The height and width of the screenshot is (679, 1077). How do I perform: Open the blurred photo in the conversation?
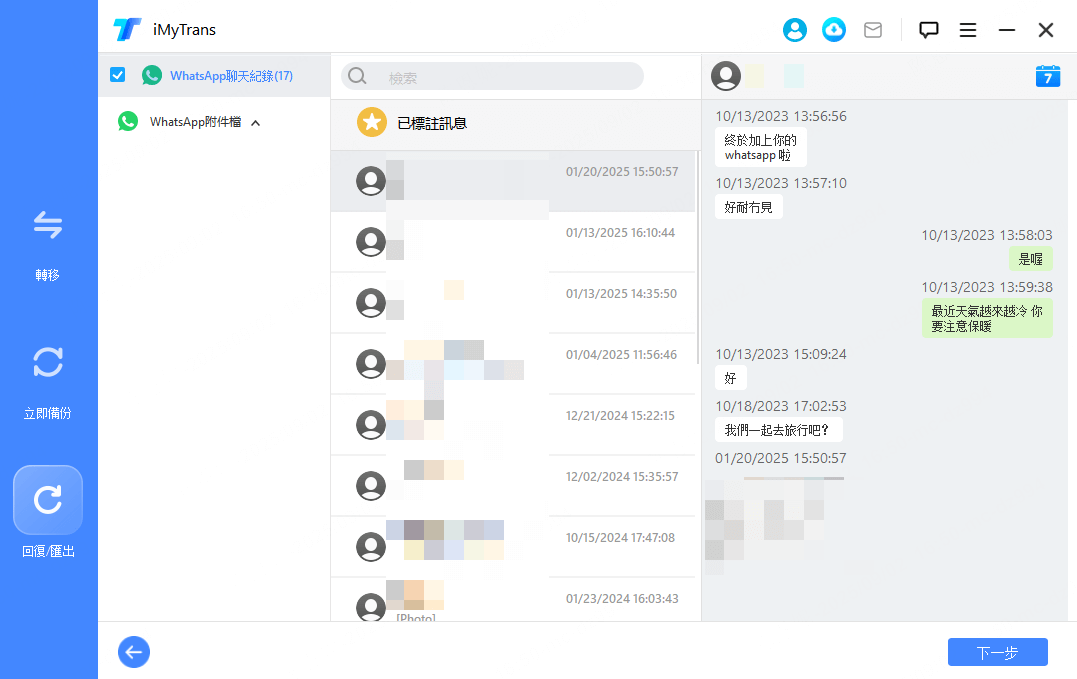774,526
